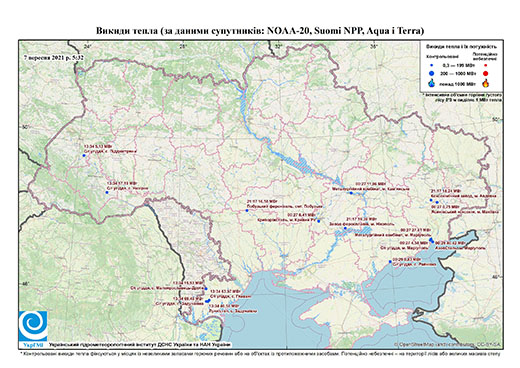Click the legend heading Викиди тепла і їх потужність
This screenshot has height=368, width=520.
click(x=461, y=47)
